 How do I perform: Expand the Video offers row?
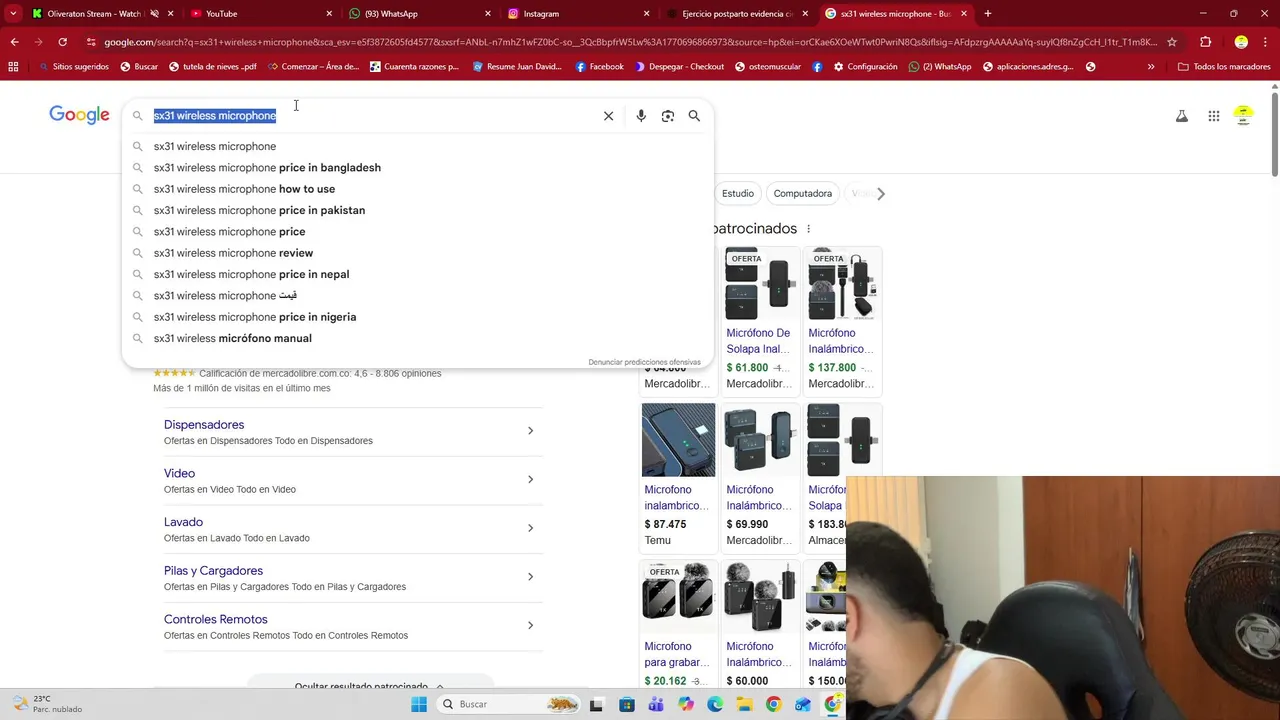pos(353,480)
